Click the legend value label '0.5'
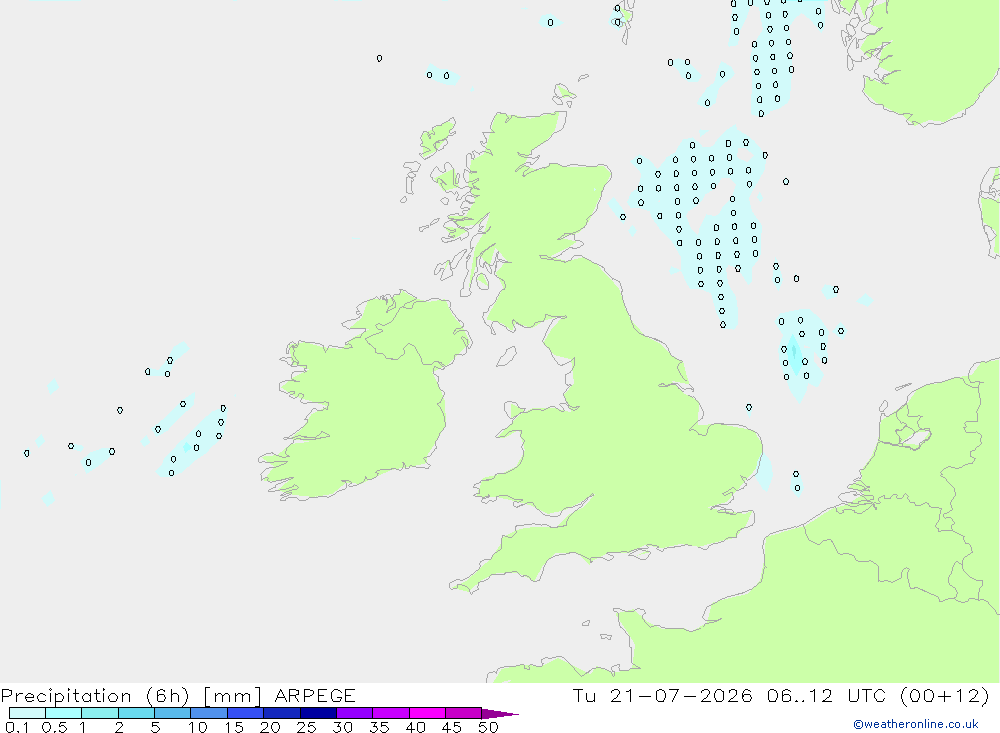The image size is (1000, 733). click(54, 727)
